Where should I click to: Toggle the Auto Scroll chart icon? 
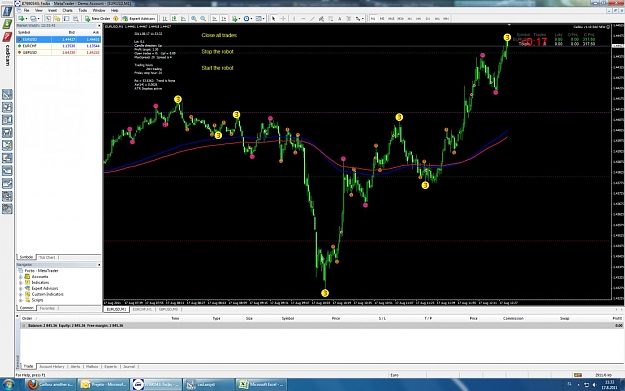[x=214, y=18]
